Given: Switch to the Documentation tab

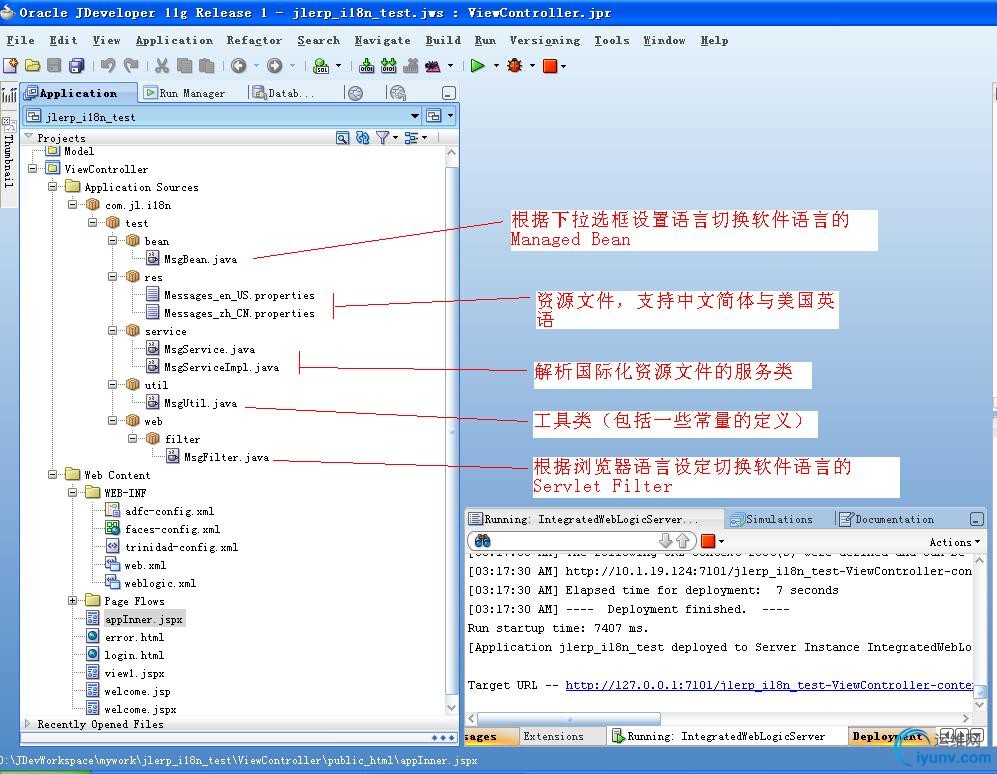Looking at the screenshot, I should click(x=887, y=520).
